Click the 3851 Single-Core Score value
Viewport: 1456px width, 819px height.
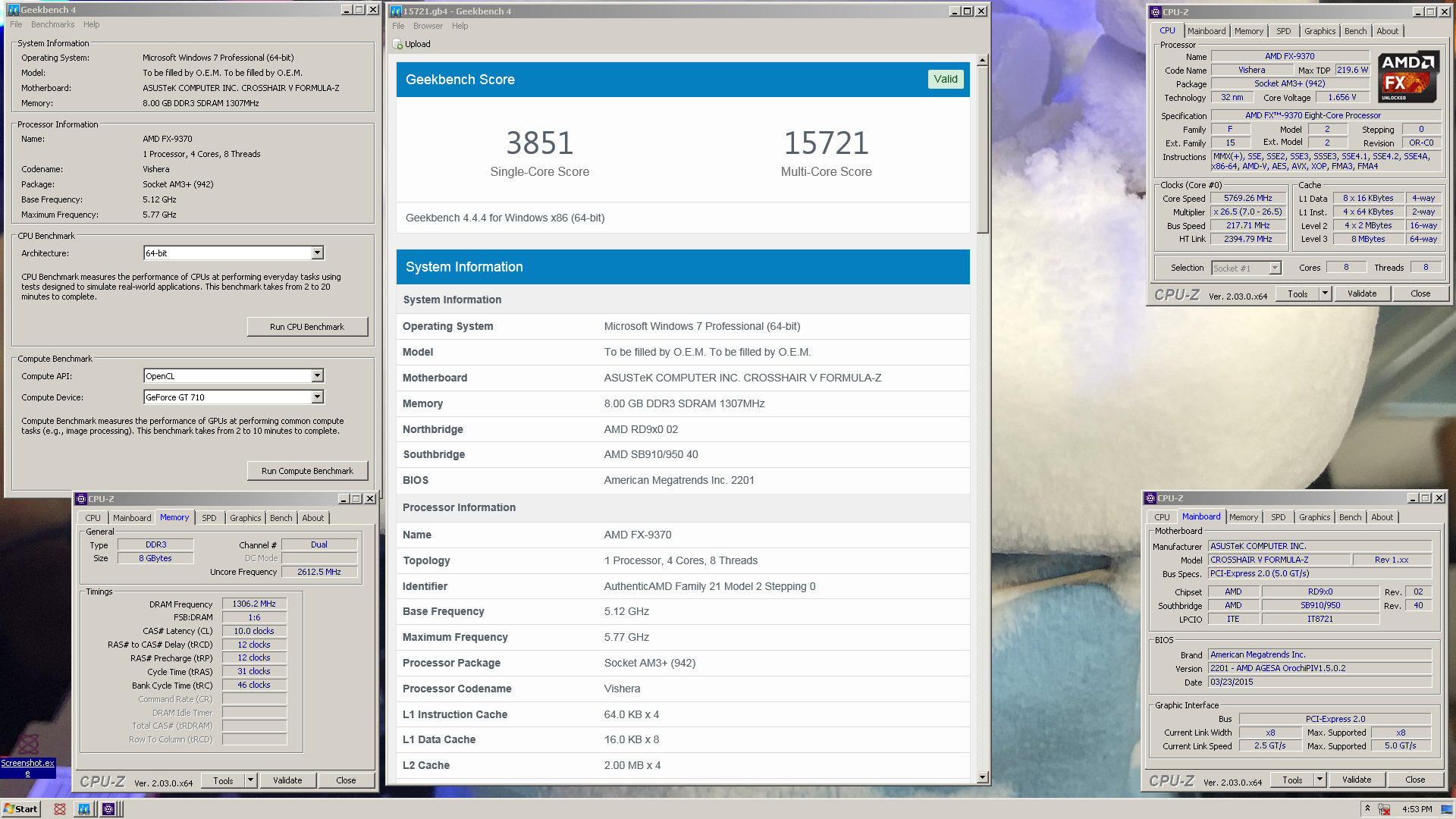pos(539,143)
